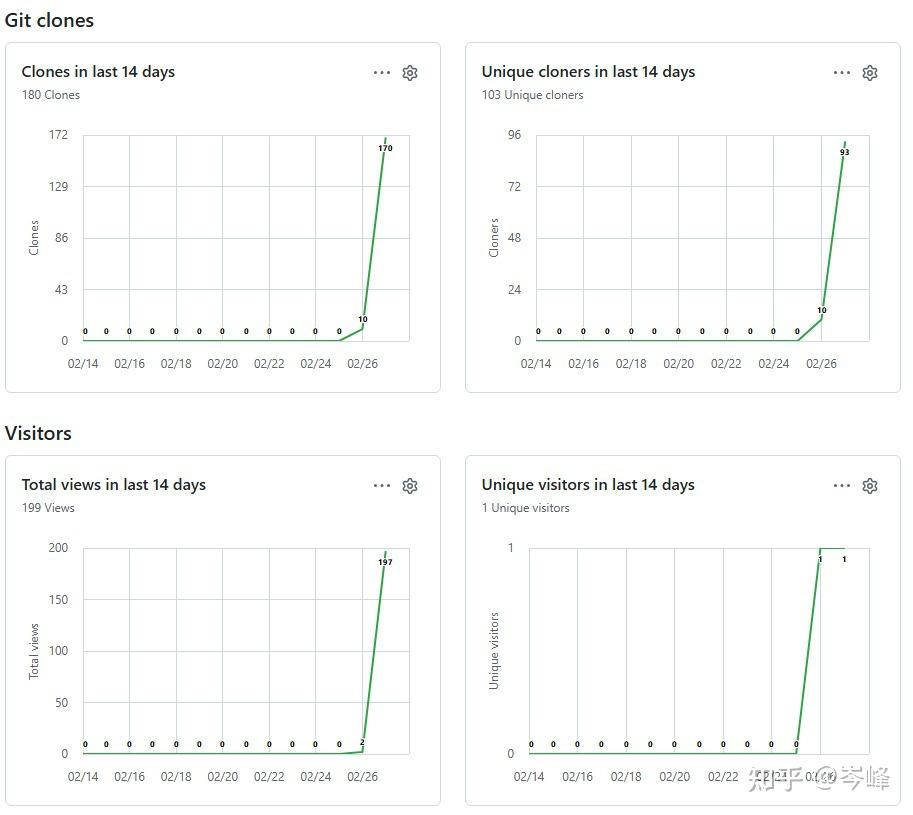Open more options menu for Clones chart
Viewport: 913px width, 815px height.
(382, 73)
